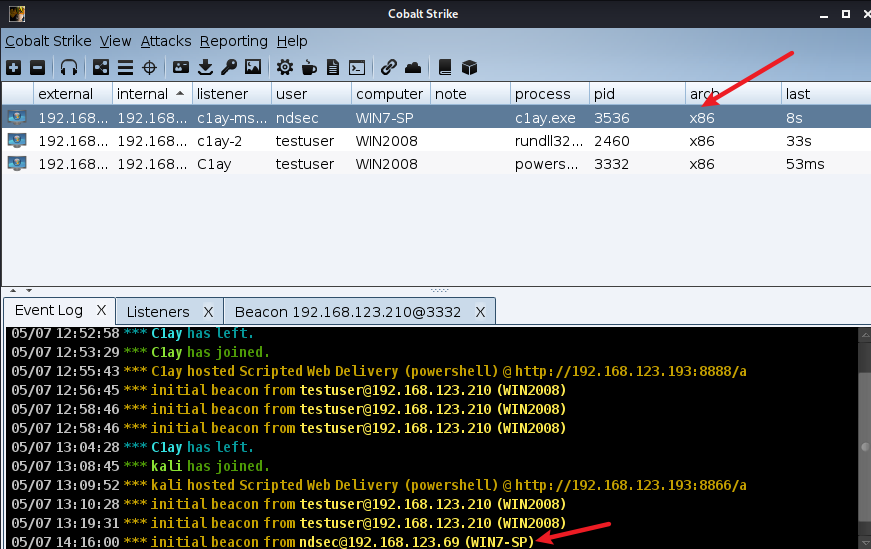
Task: Click the event log vertical scrollbar thumb
Action: (865, 447)
